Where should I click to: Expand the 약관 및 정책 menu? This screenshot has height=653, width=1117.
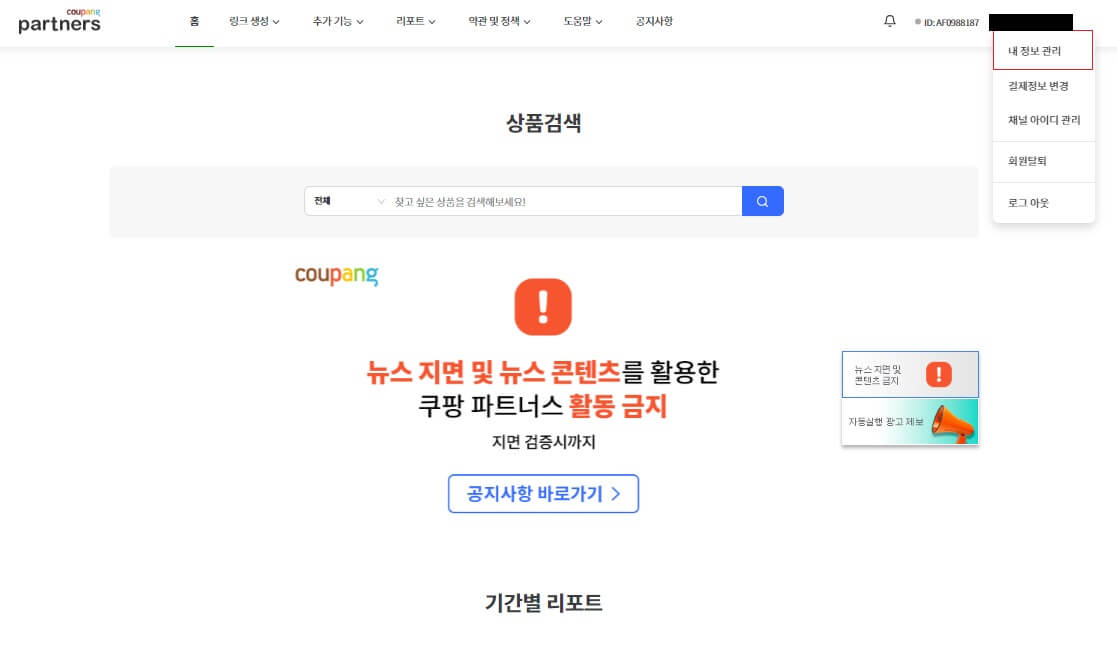(499, 21)
